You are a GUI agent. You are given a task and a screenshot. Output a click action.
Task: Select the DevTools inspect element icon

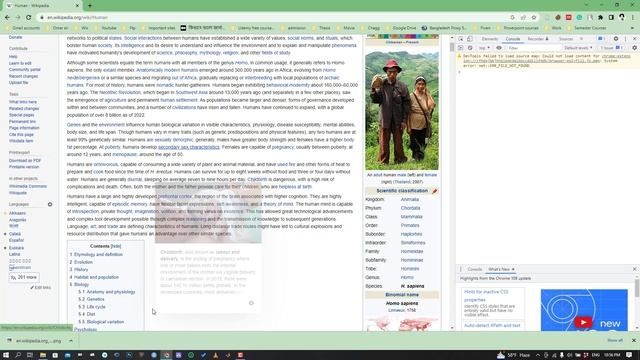pyautogui.click(x=461, y=39)
